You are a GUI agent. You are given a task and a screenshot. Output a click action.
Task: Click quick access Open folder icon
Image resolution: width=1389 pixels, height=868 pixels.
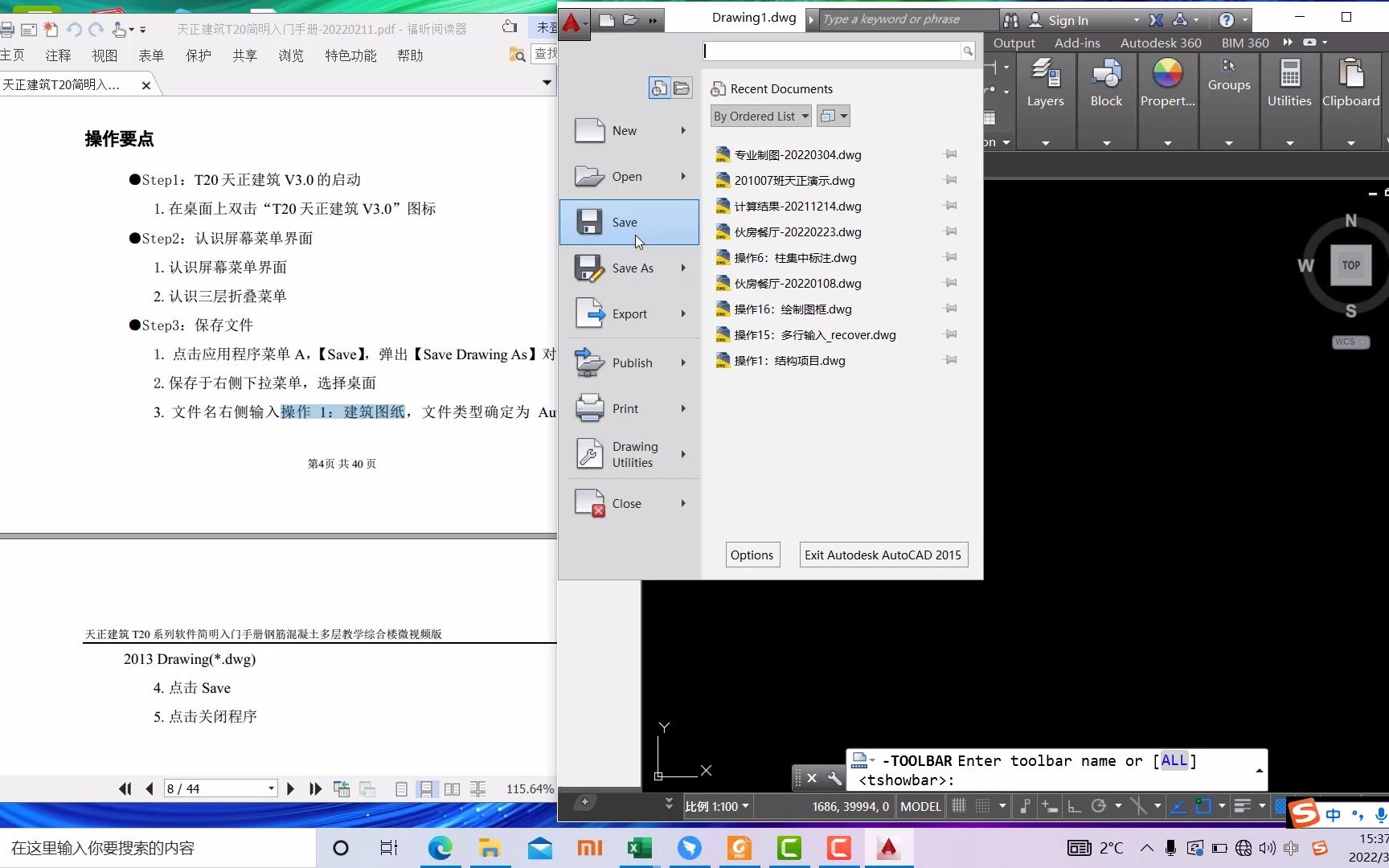click(631, 20)
